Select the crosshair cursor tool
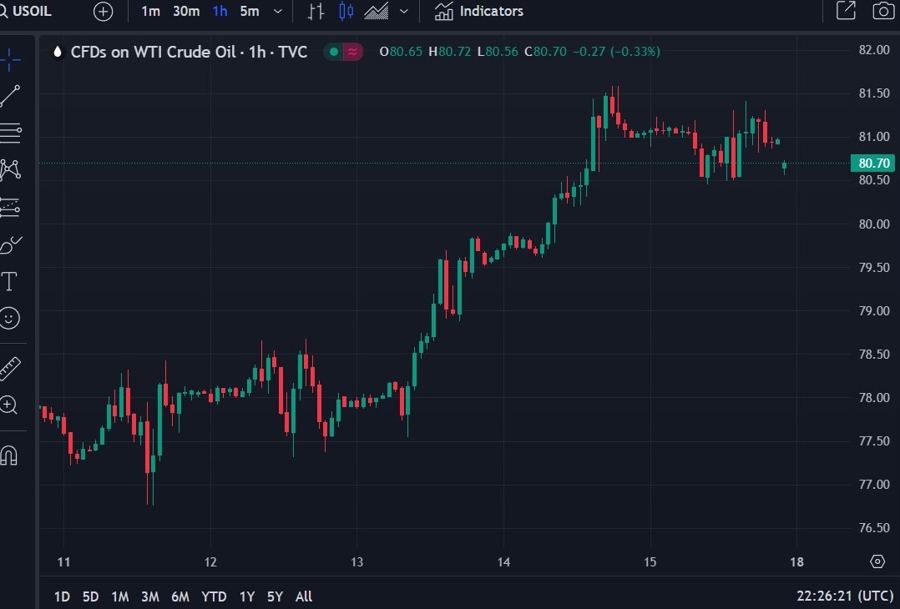This screenshot has height=609, width=900. (10, 60)
